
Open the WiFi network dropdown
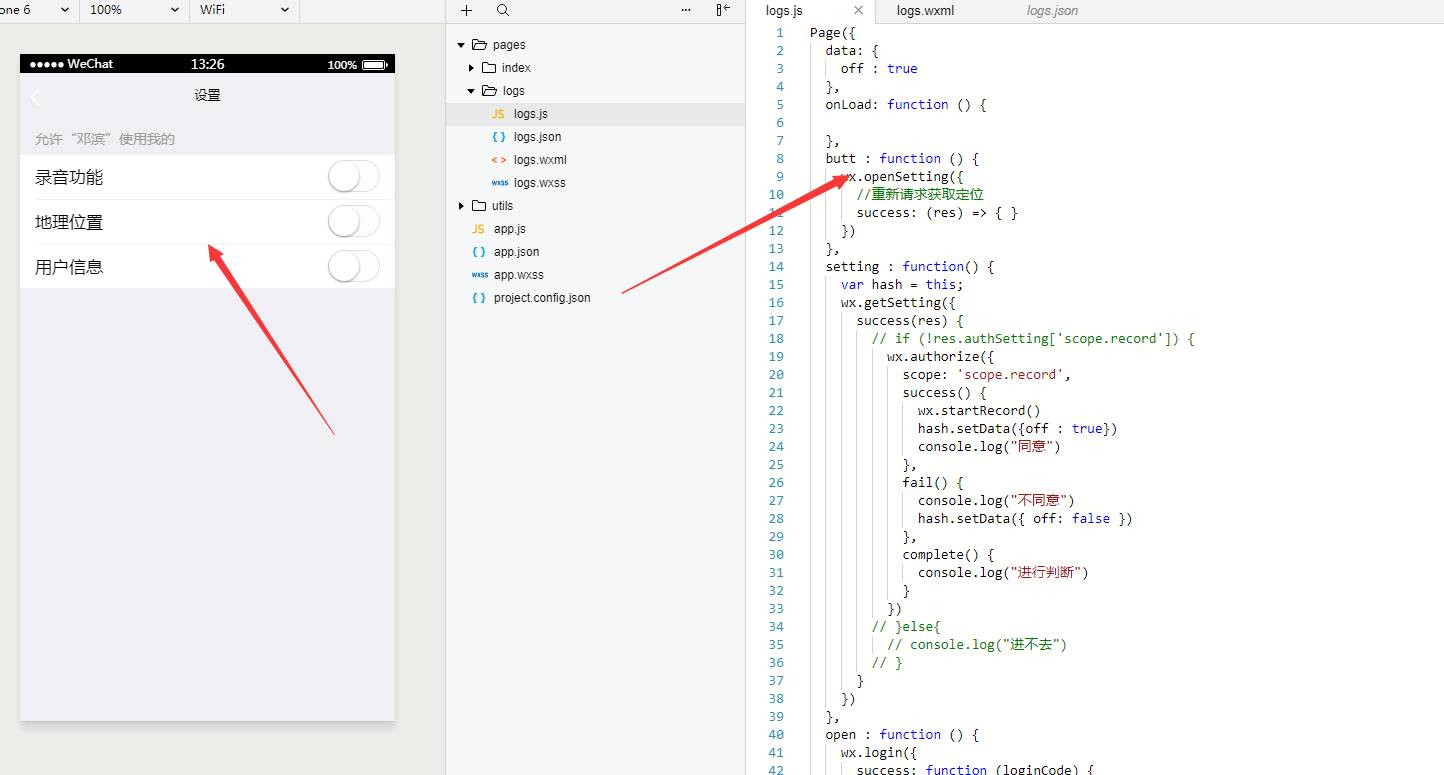245,10
